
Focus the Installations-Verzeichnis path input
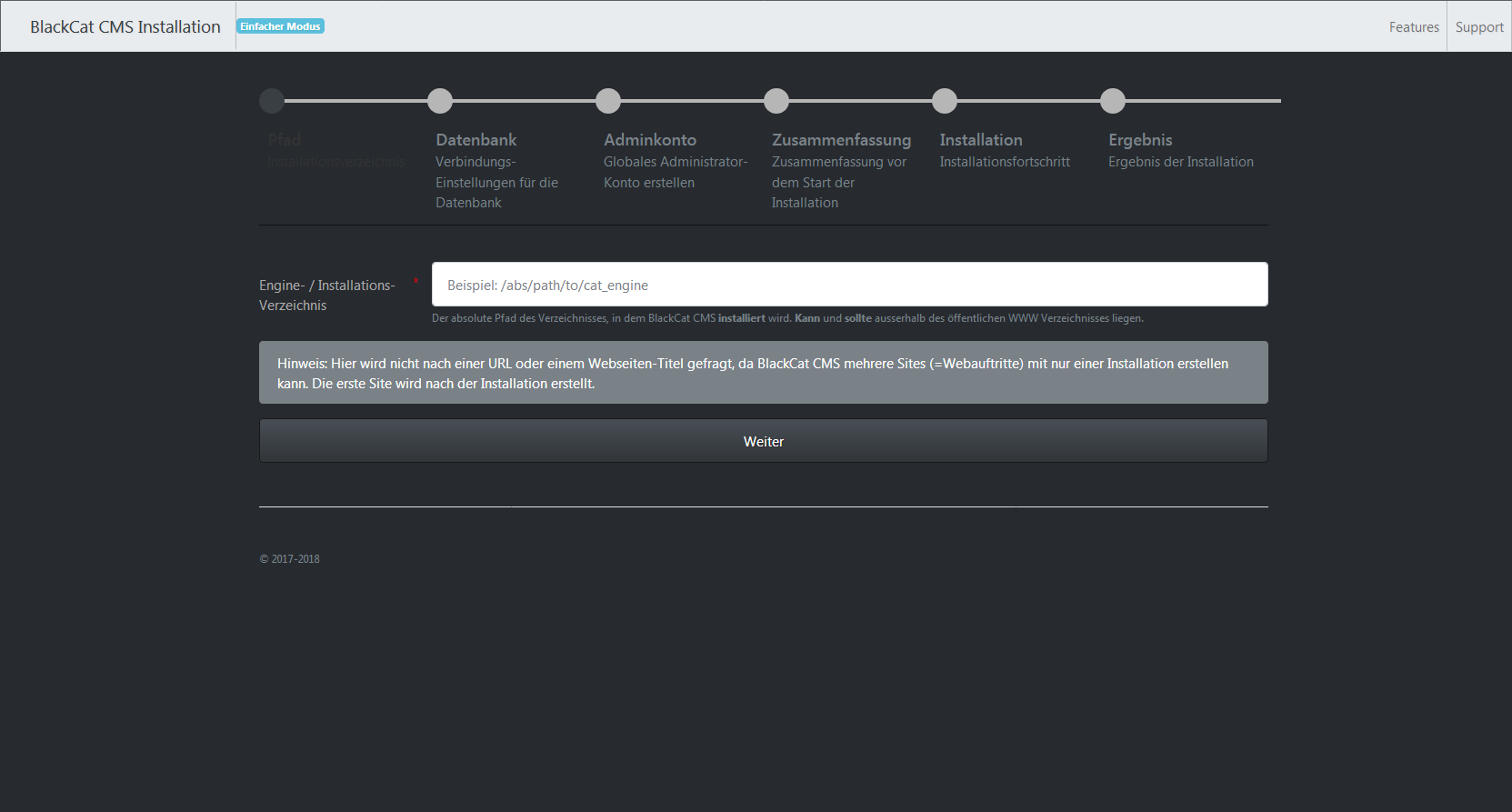click(850, 285)
